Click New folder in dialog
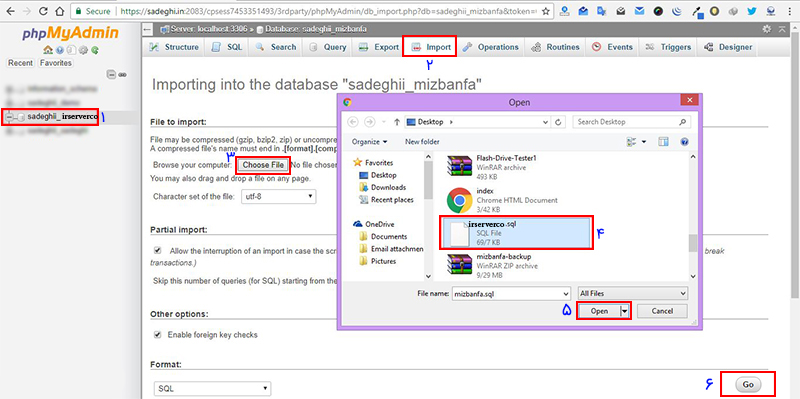Viewport: 800px width, 399px height. point(422,142)
